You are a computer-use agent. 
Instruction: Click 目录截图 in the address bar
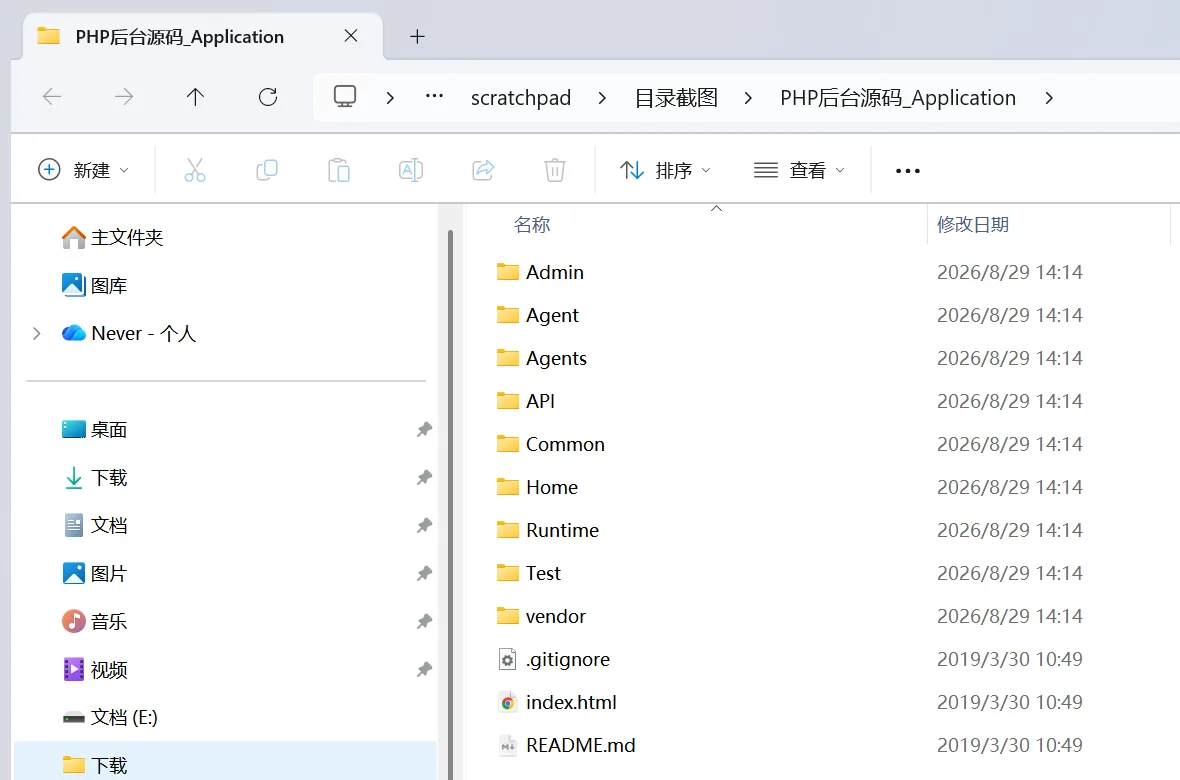coord(676,97)
